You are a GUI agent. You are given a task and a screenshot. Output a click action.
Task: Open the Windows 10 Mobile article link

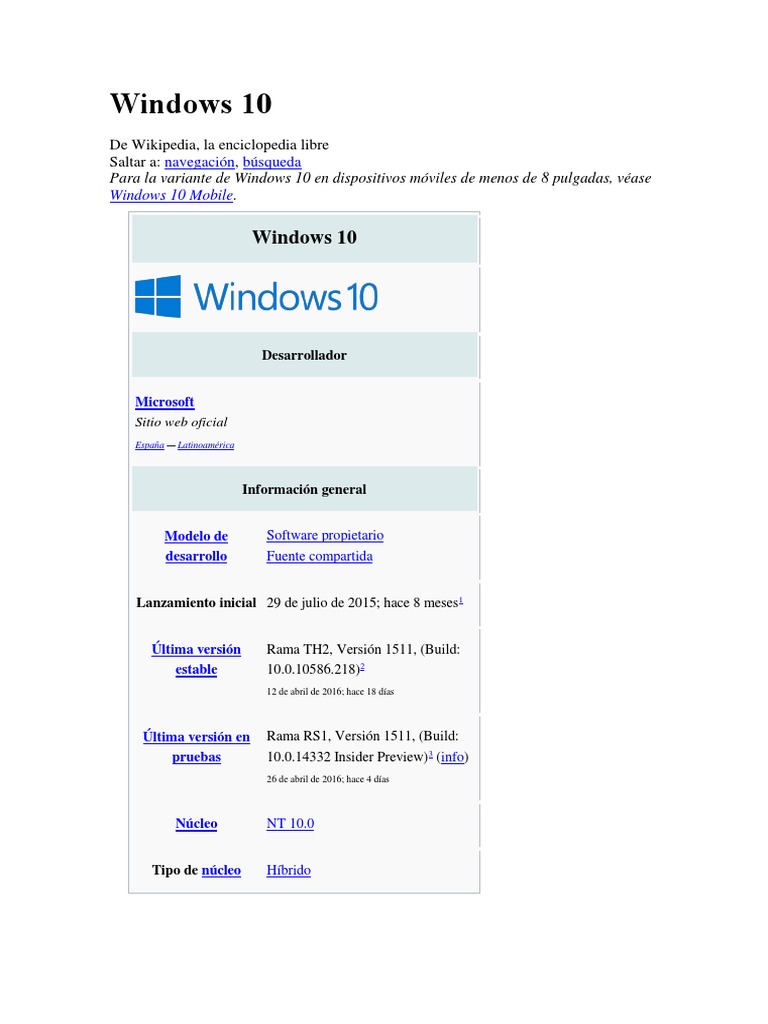(x=171, y=195)
